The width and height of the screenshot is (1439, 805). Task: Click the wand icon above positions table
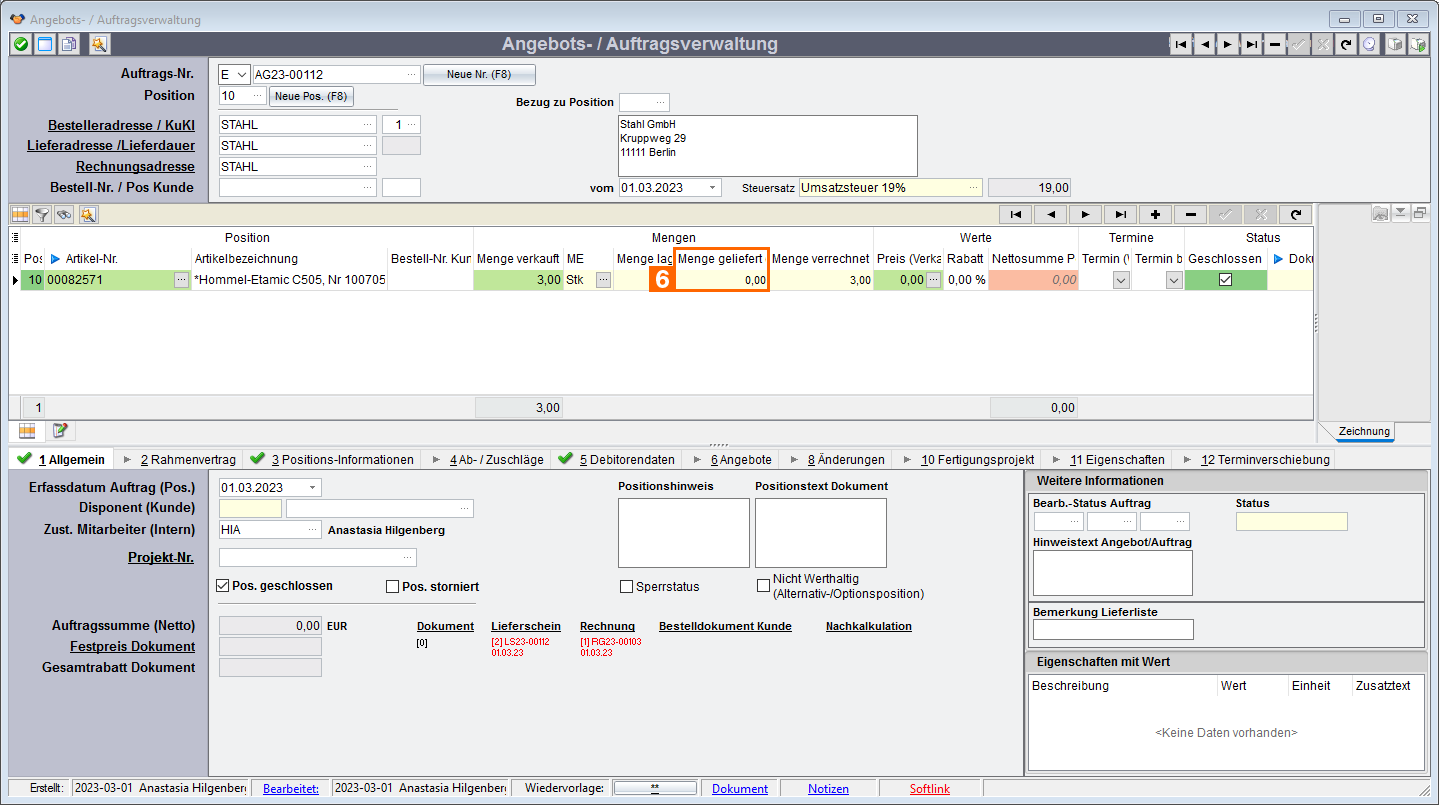click(87, 214)
